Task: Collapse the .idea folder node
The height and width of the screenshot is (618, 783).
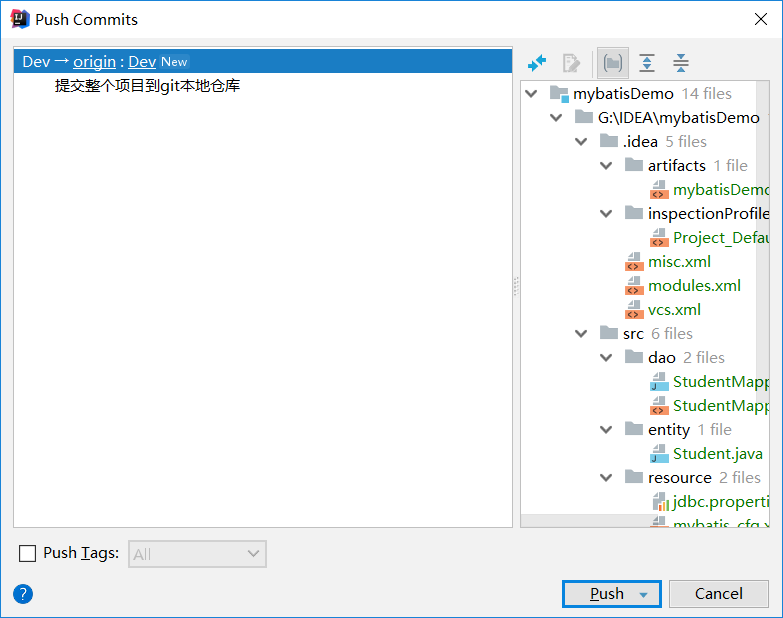Action: [581, 141]
